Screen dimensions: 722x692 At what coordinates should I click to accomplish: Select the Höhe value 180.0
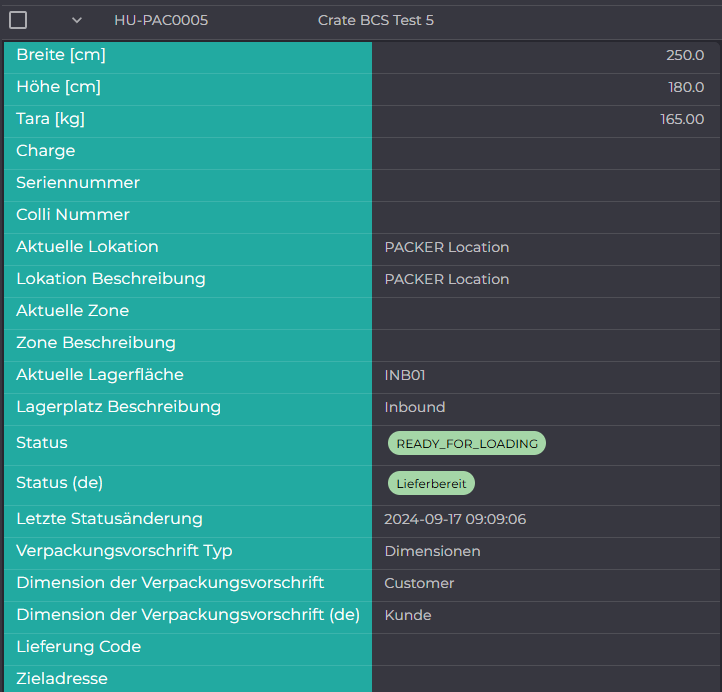tap(686, 87)
